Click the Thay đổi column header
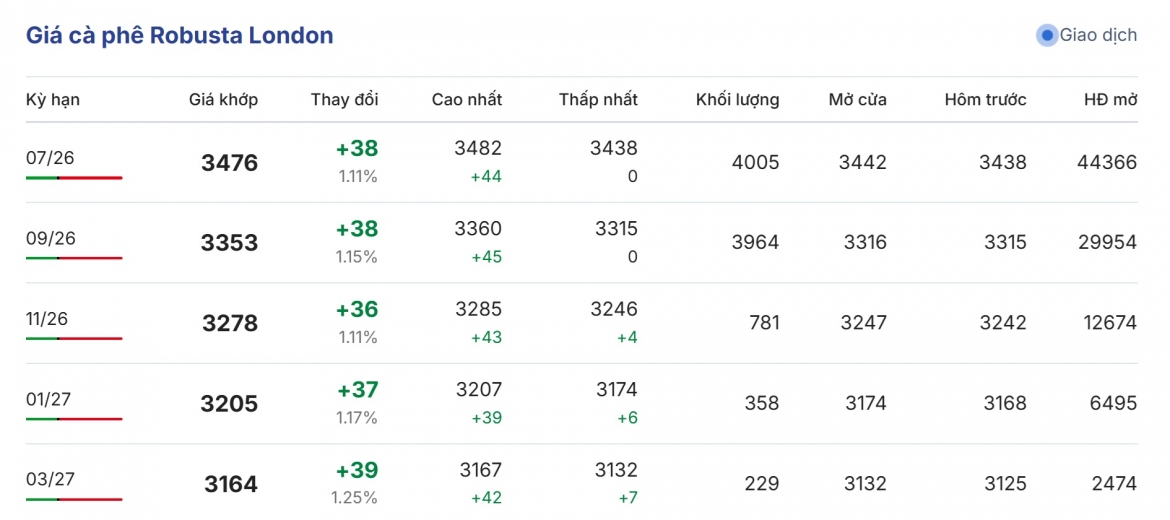 [x=345, y=99]
